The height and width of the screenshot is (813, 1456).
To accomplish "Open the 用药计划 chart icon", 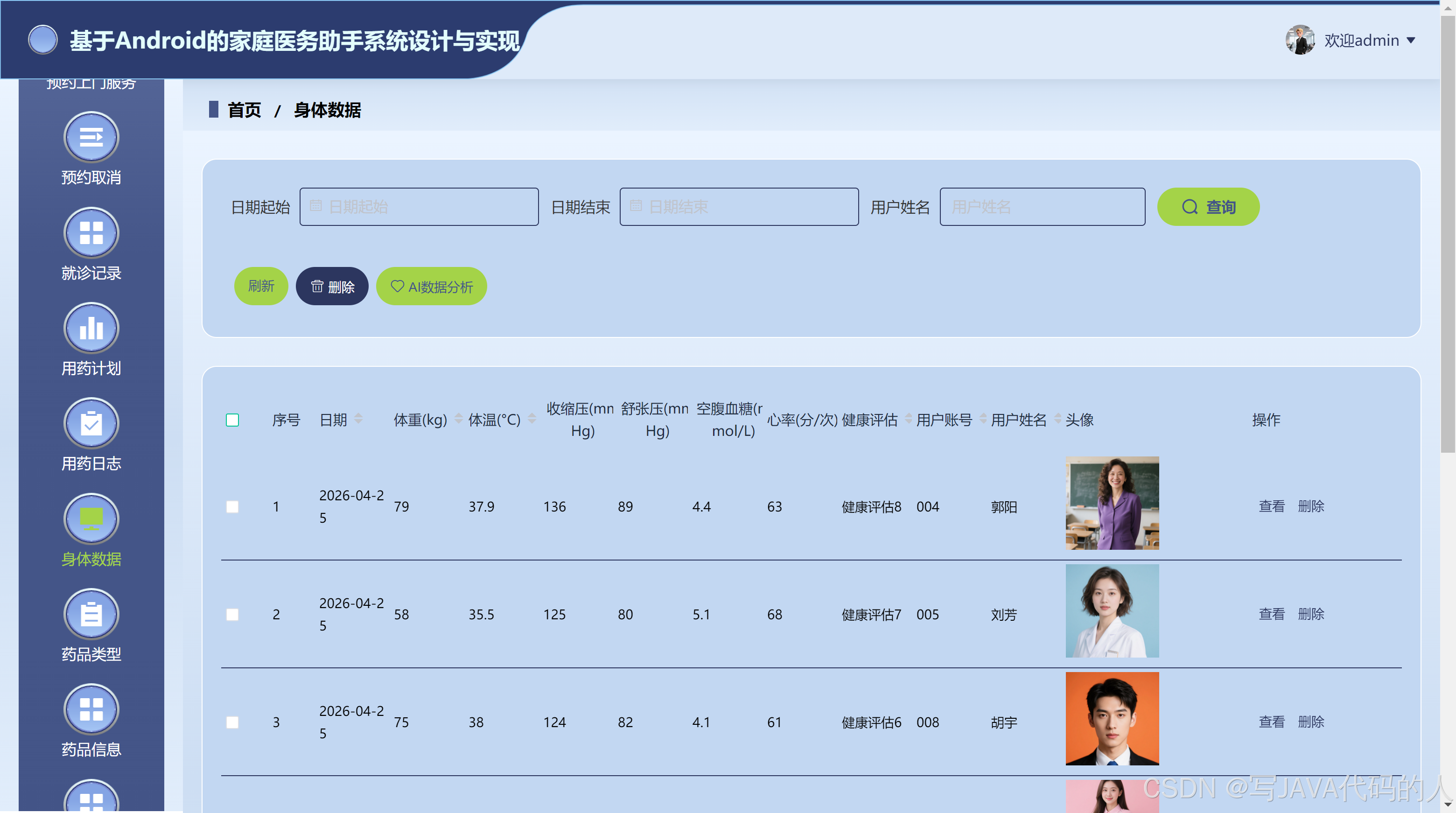I will coord(91,328).
